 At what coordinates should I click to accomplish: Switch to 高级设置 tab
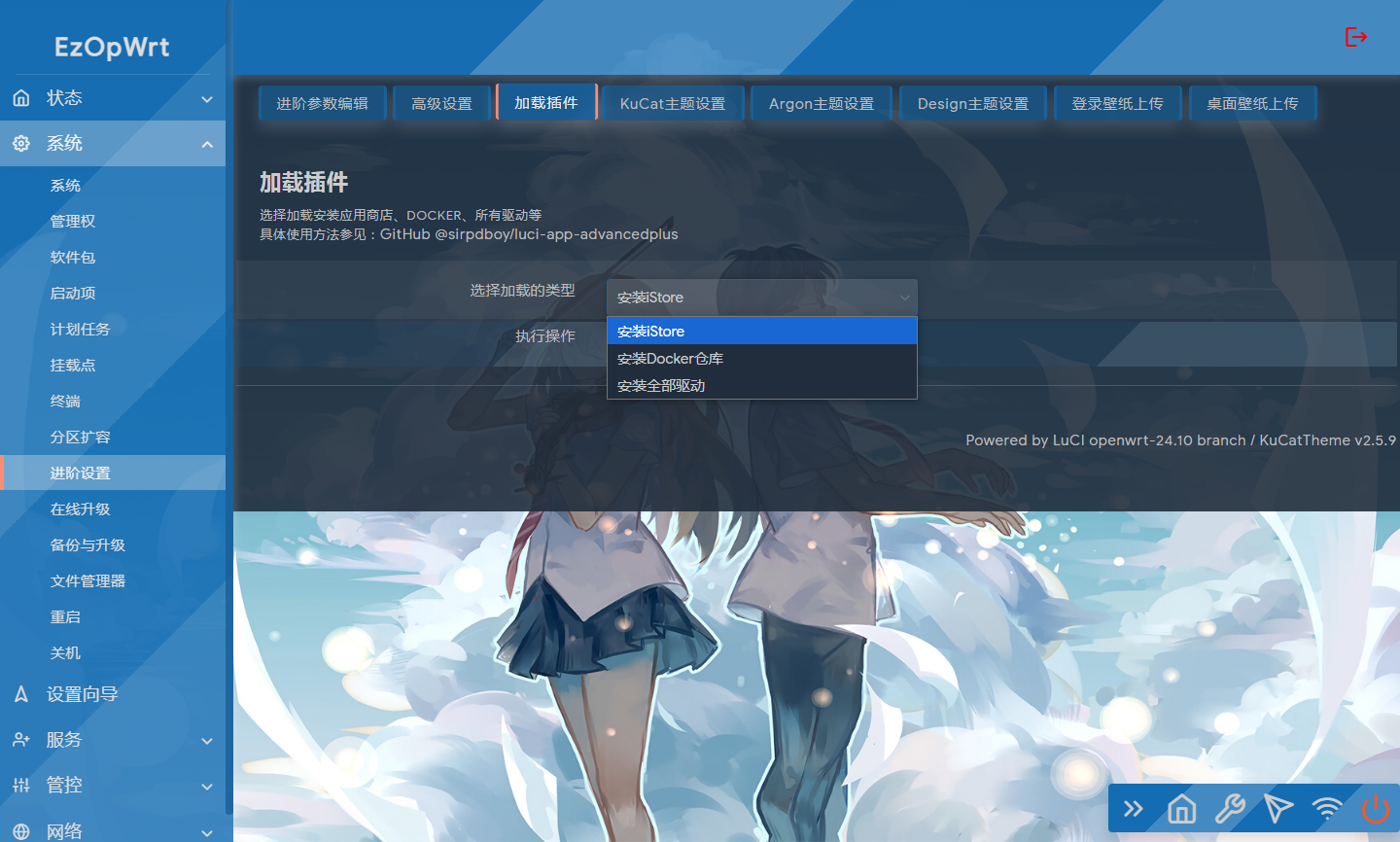(441, 103)
